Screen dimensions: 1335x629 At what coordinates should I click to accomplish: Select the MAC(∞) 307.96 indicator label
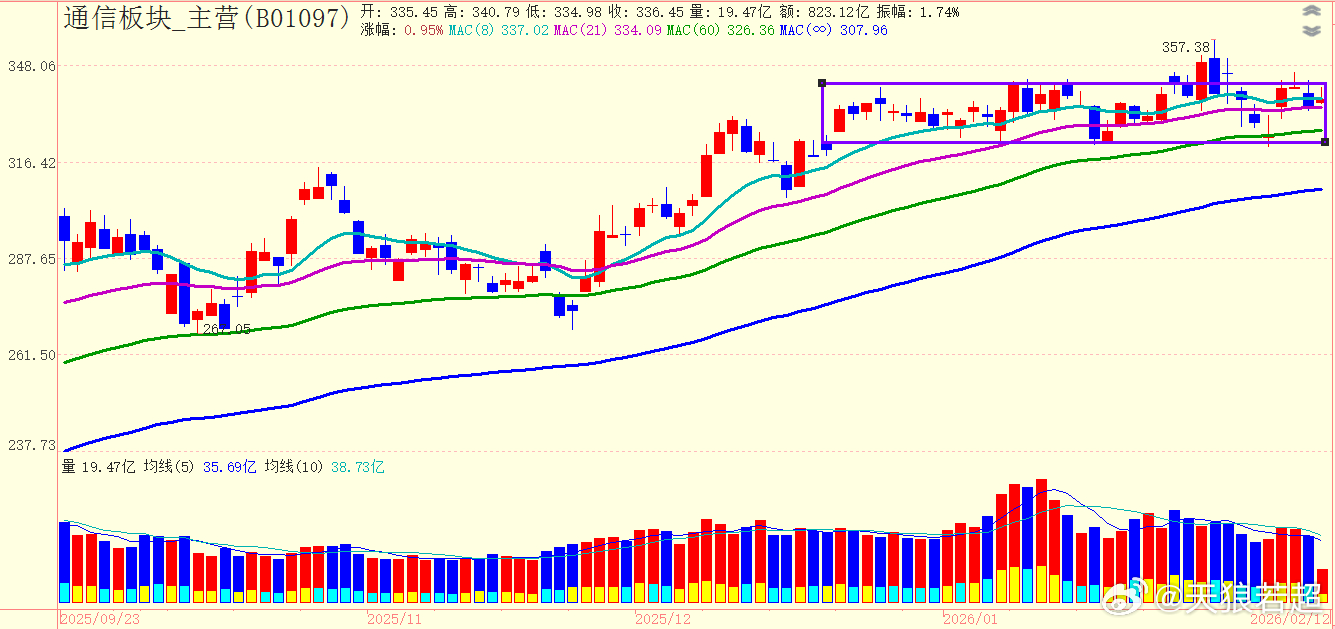click(x=834, y=30)
